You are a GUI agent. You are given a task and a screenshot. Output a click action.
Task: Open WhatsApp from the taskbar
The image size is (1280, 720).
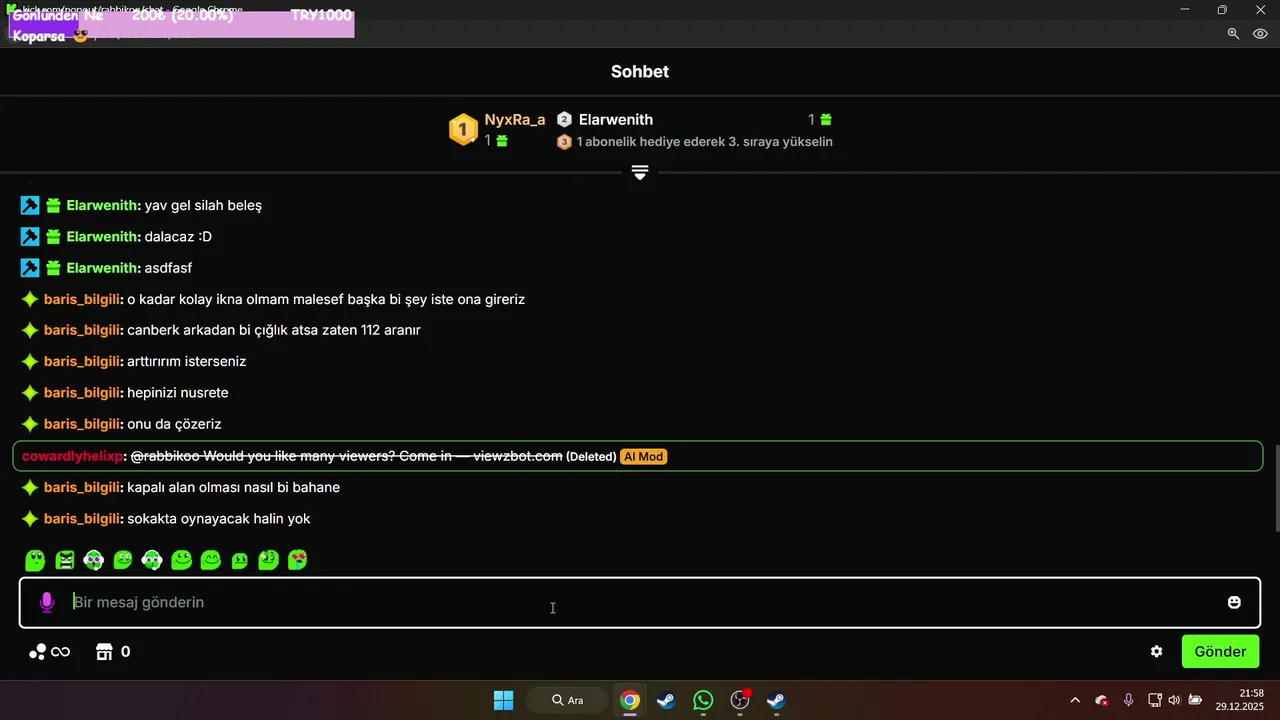[703, 700]
